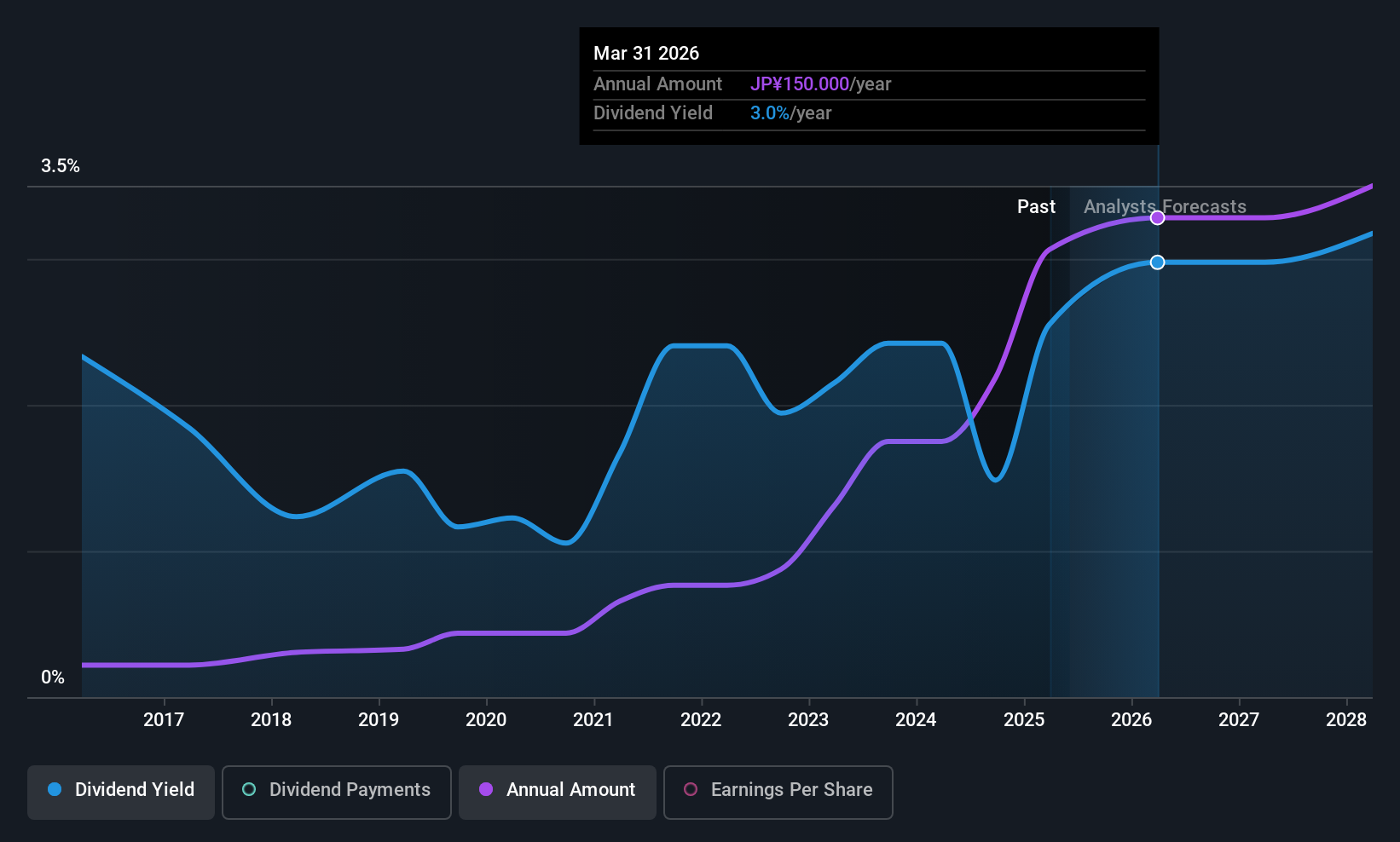Click the 2027 x-axis label
Screen dimensions: 1400x842
[x=1239, y=720]
